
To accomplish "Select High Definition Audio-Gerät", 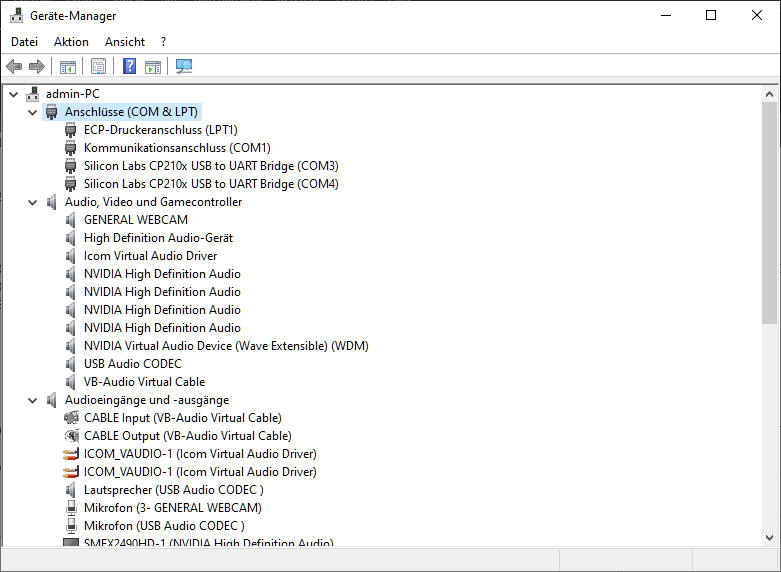I will (158, 238).
